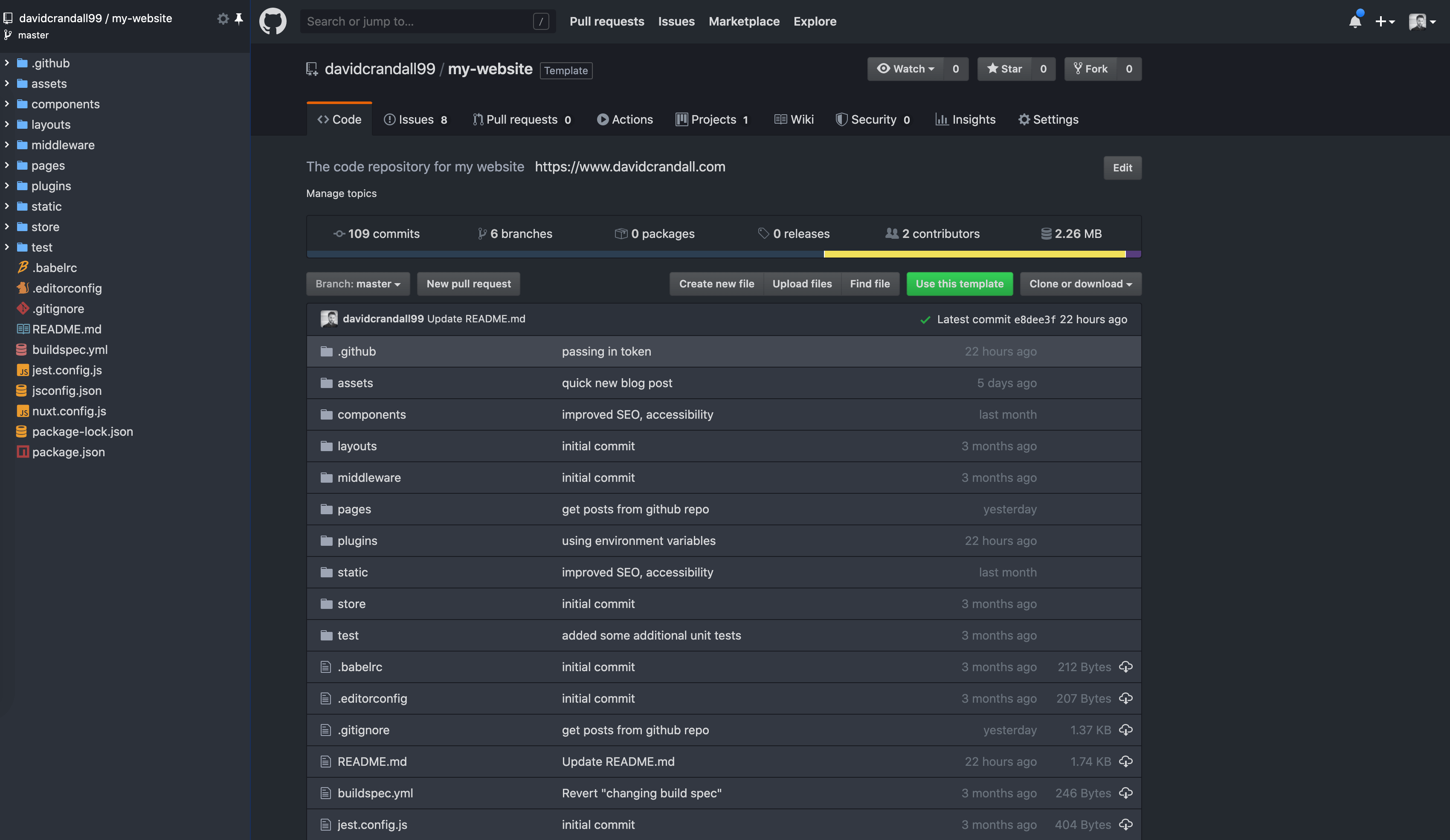Click Use this template button
The image size is (1450, 840).
click(x=960, y=283)
